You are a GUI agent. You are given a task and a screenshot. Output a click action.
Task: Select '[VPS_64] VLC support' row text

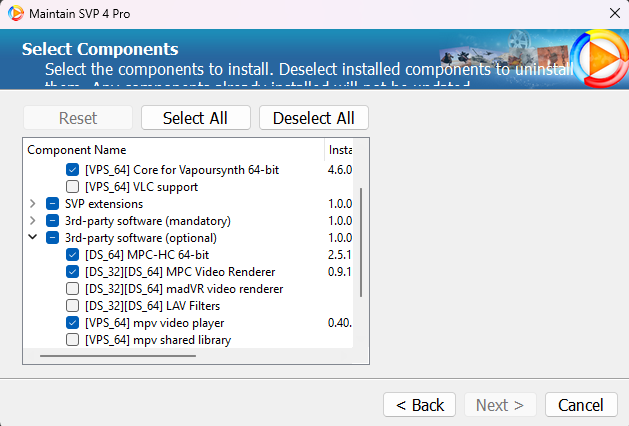(x=141, y=187)
